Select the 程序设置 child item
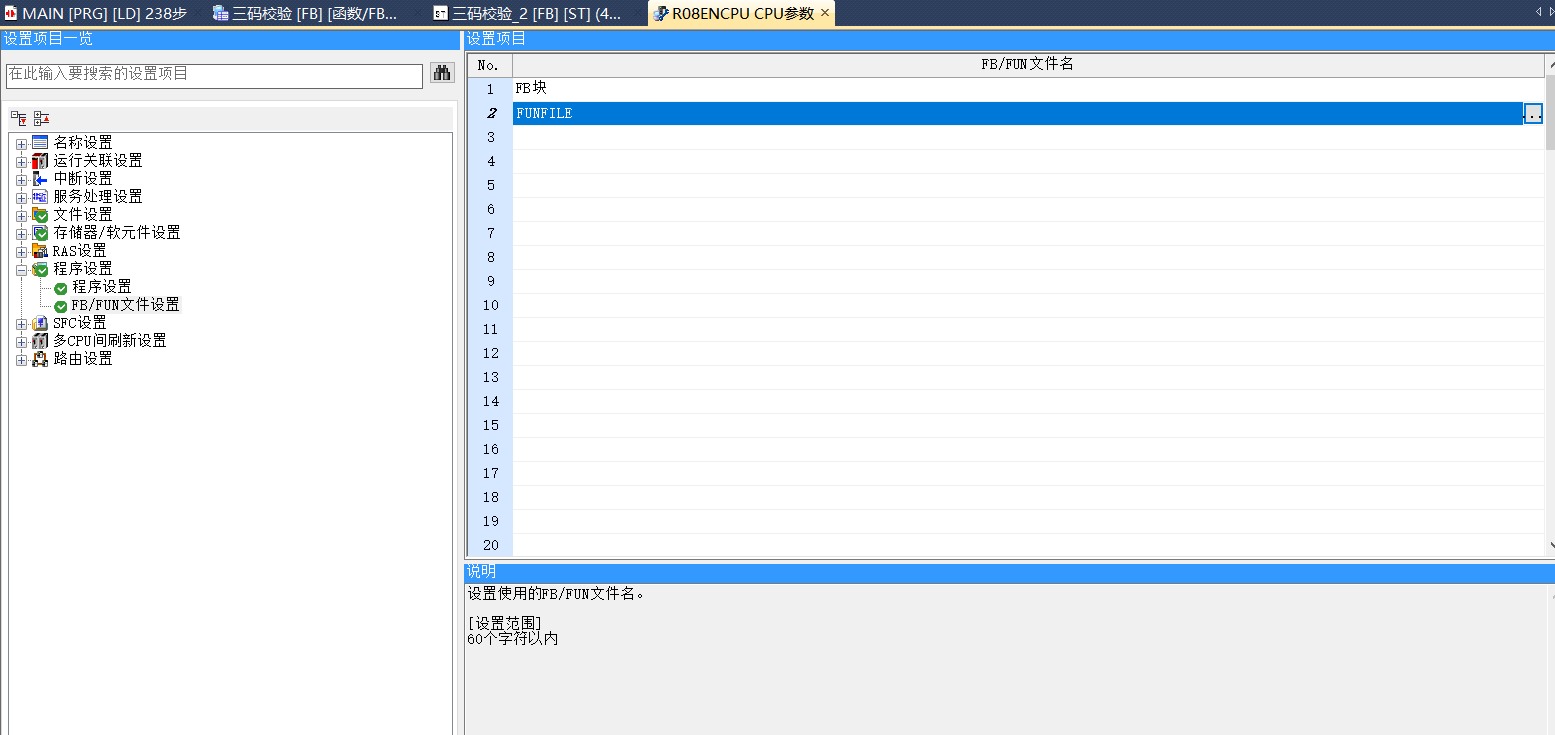This screenshot has height=735, width=1555. [x=101, y=287]
